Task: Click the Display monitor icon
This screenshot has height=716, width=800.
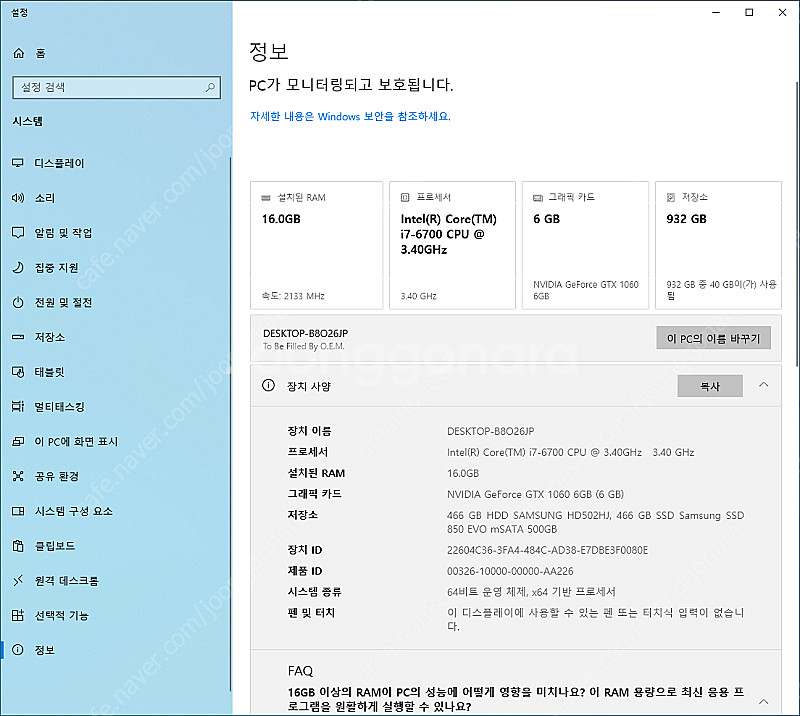Action: coord(18,163)
